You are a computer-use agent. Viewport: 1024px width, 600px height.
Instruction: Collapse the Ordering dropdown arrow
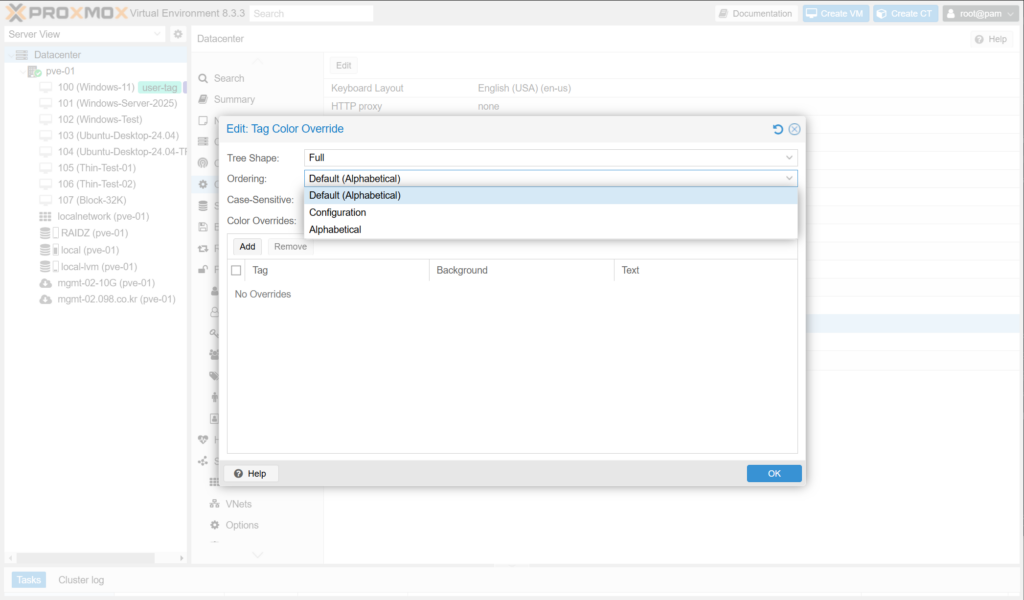789,178
